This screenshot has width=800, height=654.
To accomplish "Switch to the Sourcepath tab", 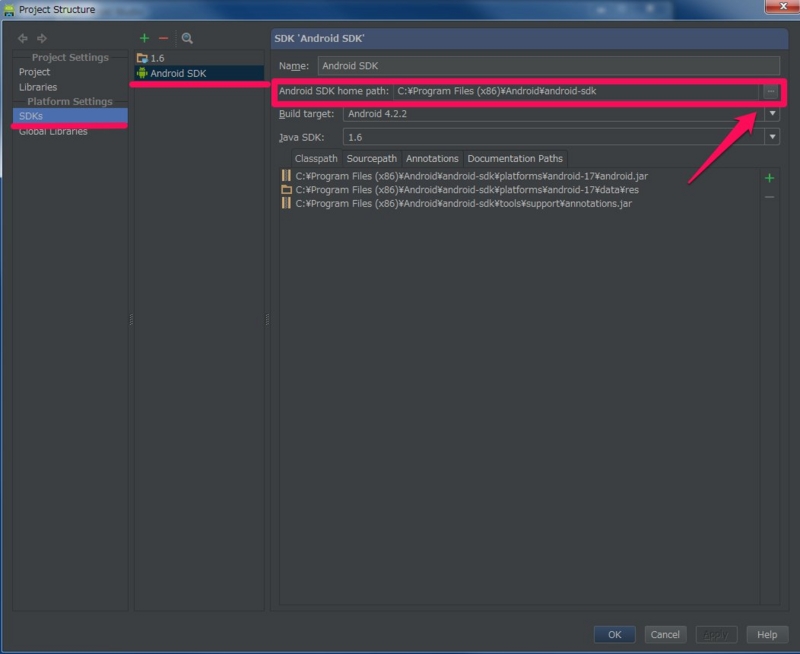I will pos(371,159).
